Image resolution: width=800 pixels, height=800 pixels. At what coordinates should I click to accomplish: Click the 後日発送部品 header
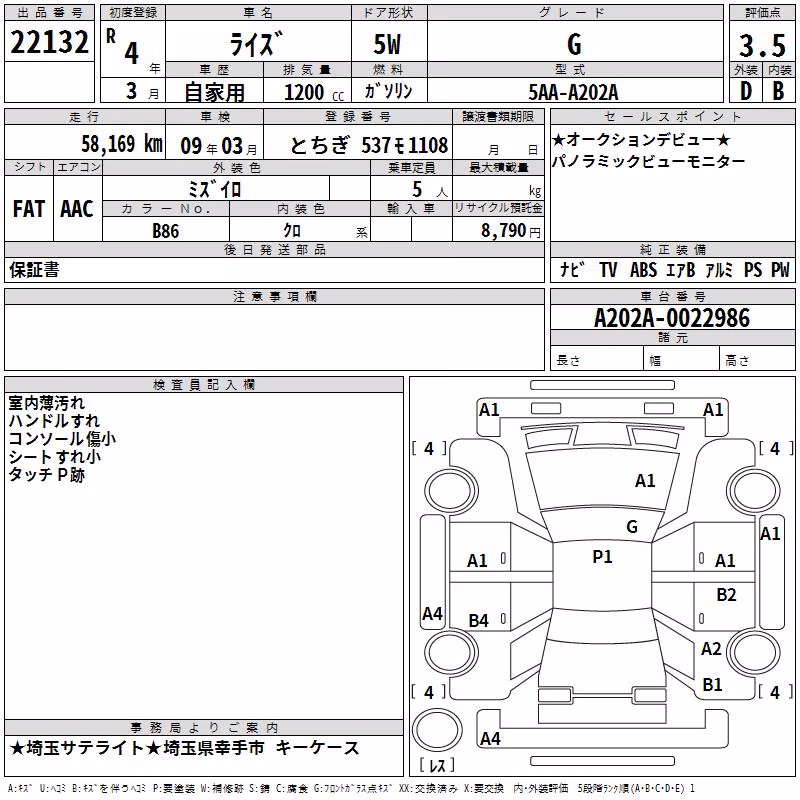pyautogui.click(x=274, y=249)
